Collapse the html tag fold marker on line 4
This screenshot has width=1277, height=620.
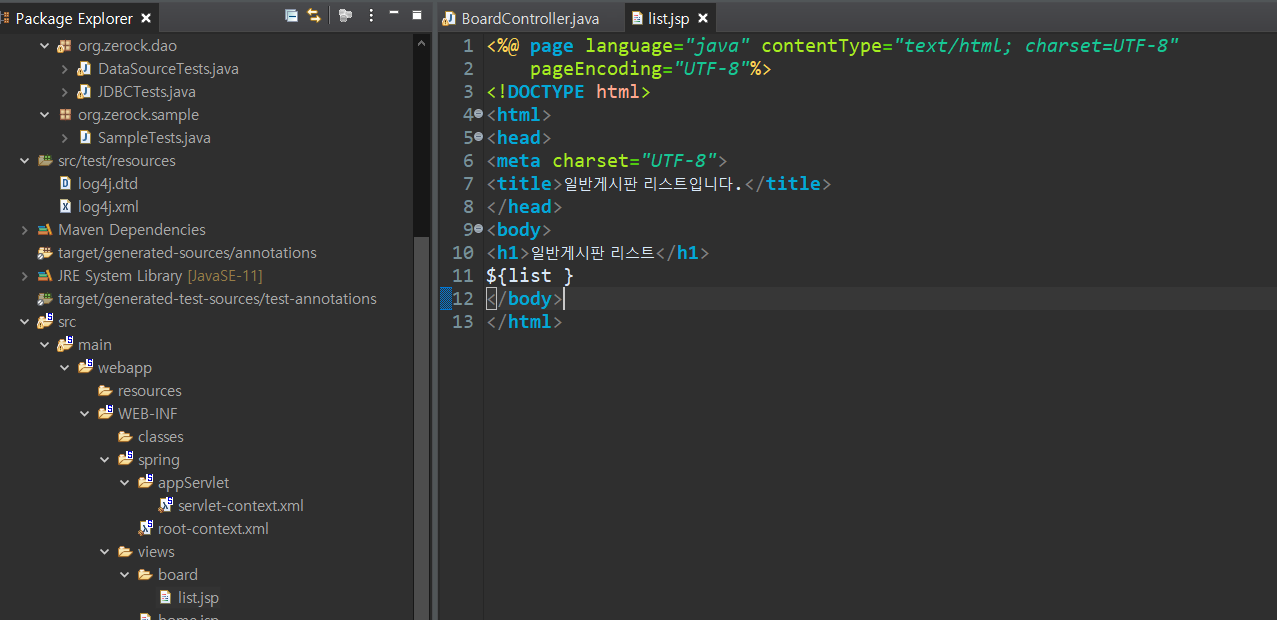478,114
